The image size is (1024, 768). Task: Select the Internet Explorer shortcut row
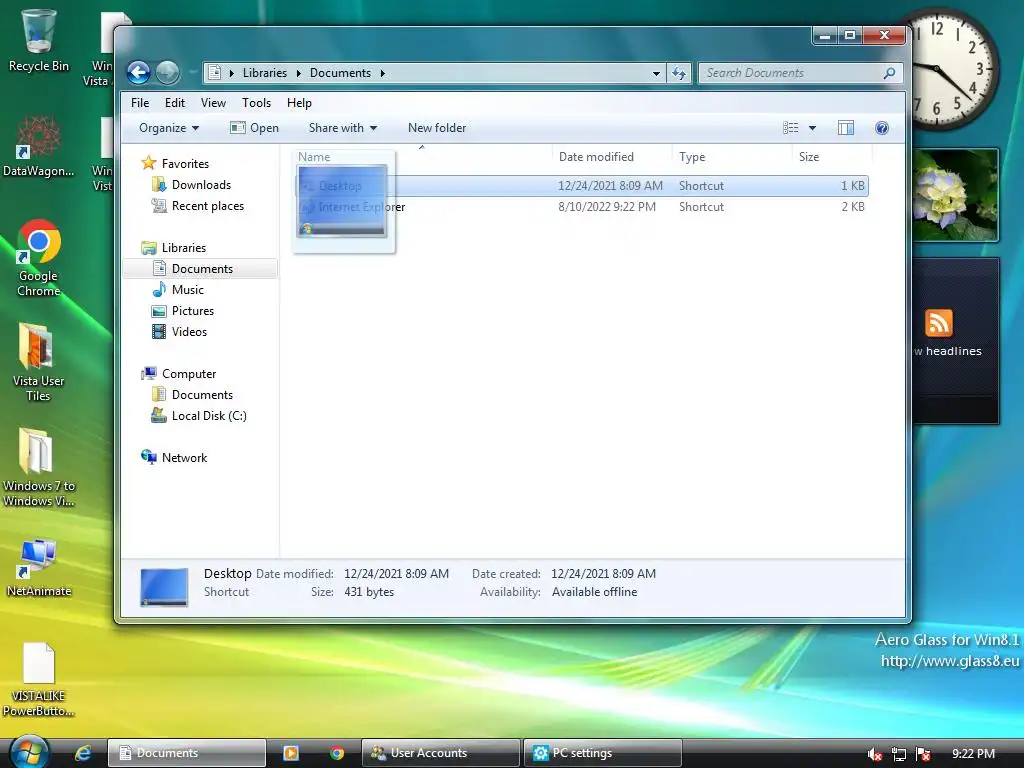click(582, 207)
